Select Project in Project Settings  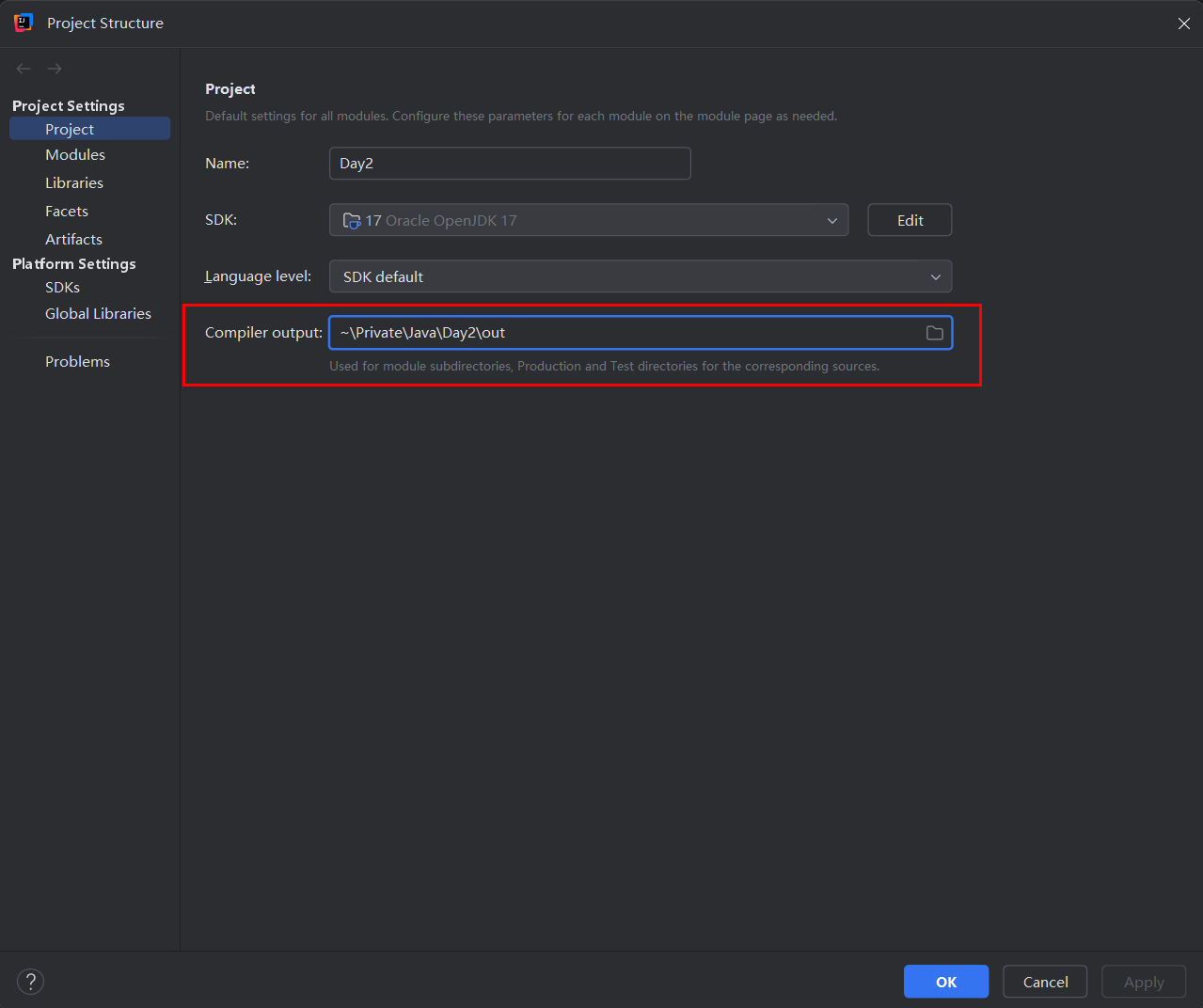pos(89,129)
